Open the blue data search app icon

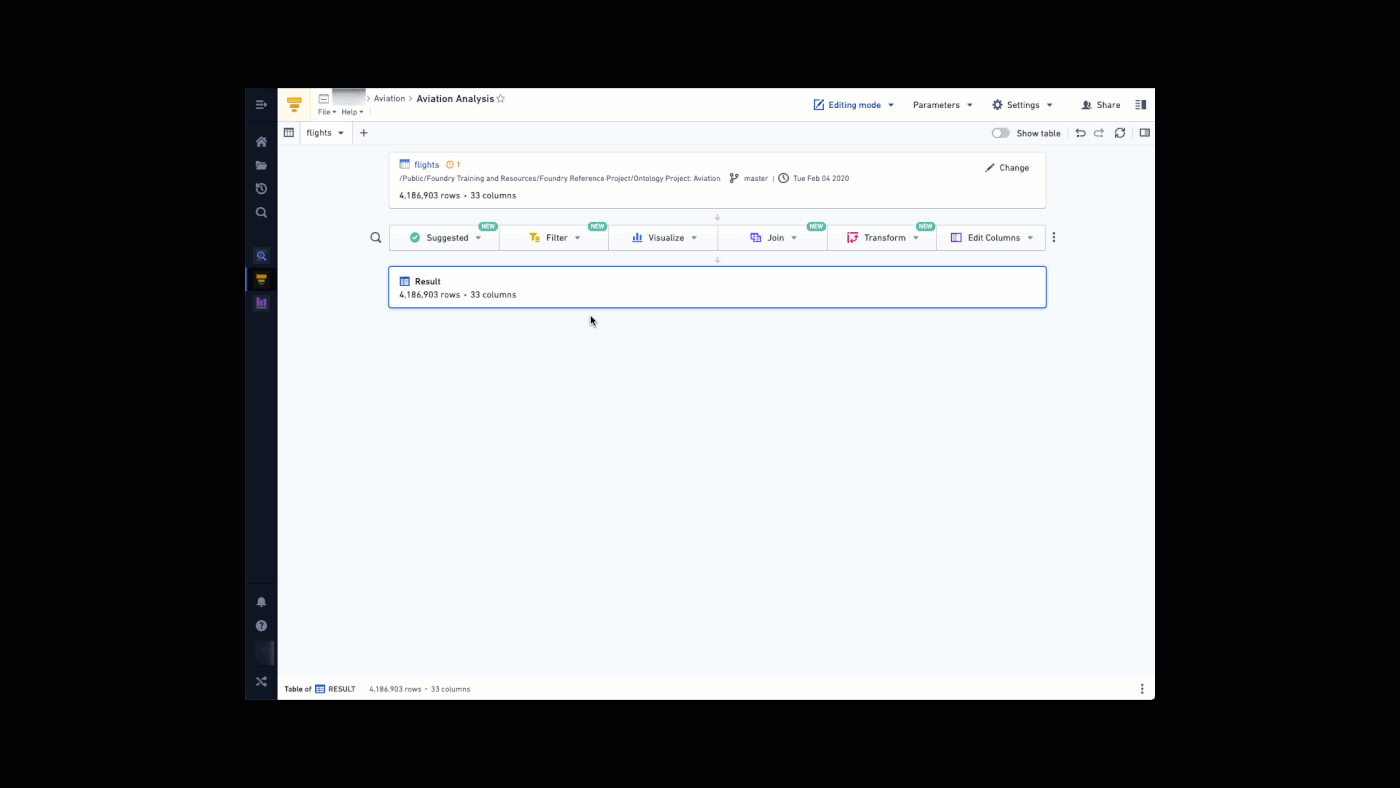coord(261,256)
